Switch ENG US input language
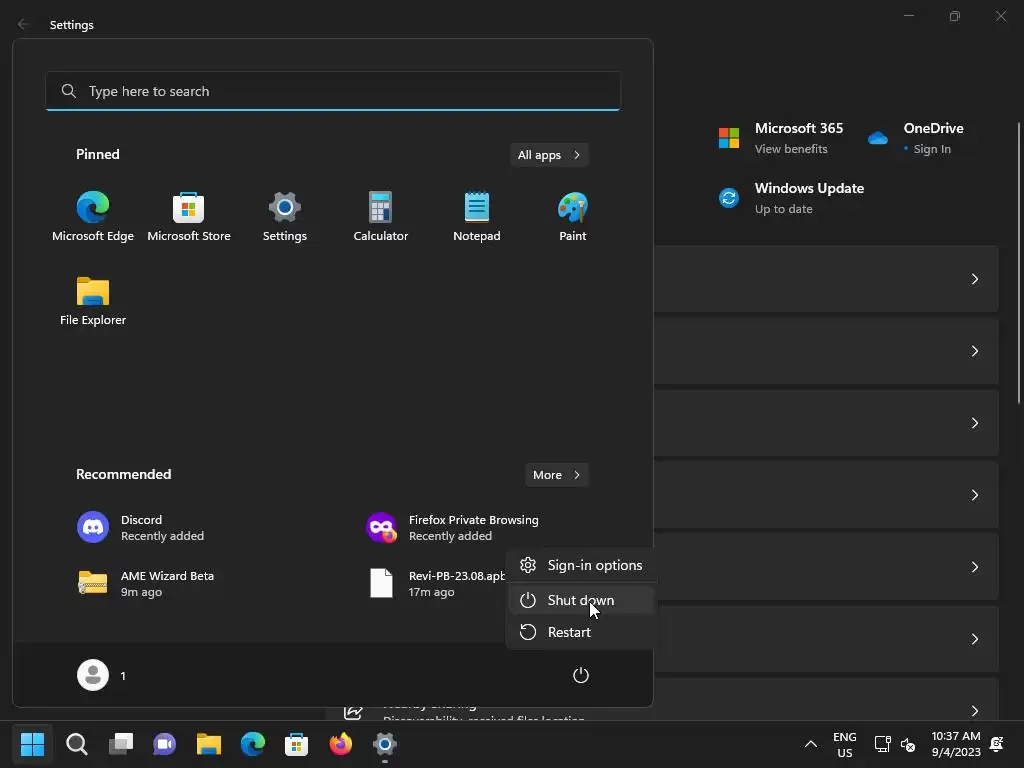 [x=844, y=744]
